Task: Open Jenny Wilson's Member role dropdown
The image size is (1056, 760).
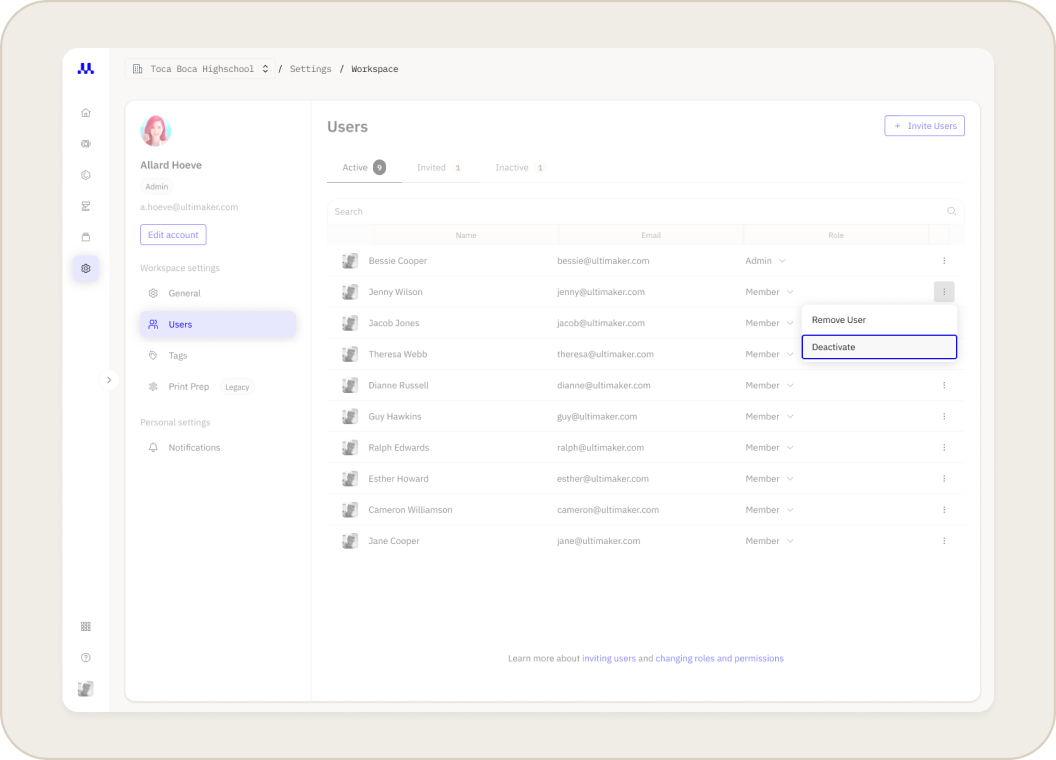Action: pos(770,292)
